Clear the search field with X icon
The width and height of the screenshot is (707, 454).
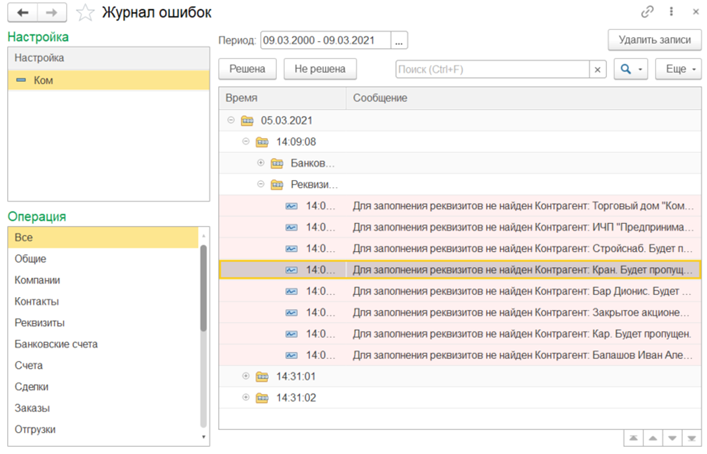point(597,69)
